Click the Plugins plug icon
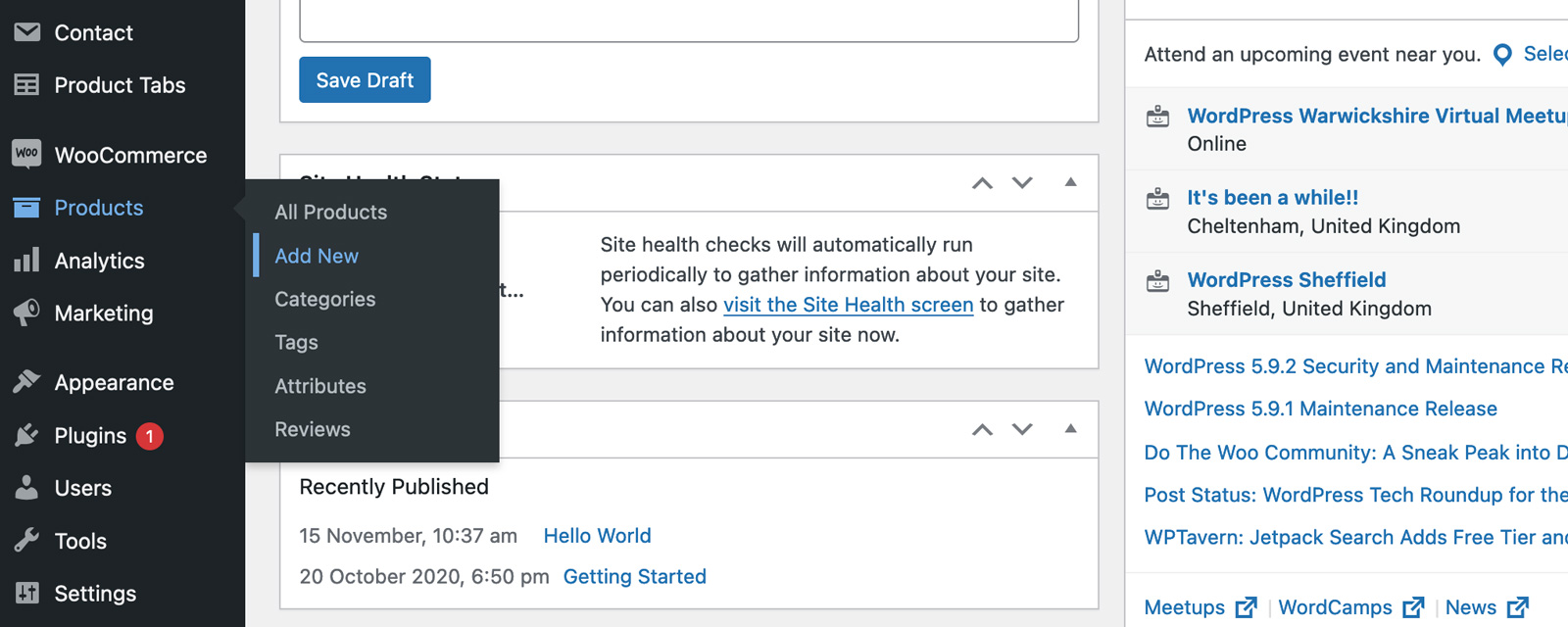This screenshot has width=1568, height=627. tap(26, 435)
